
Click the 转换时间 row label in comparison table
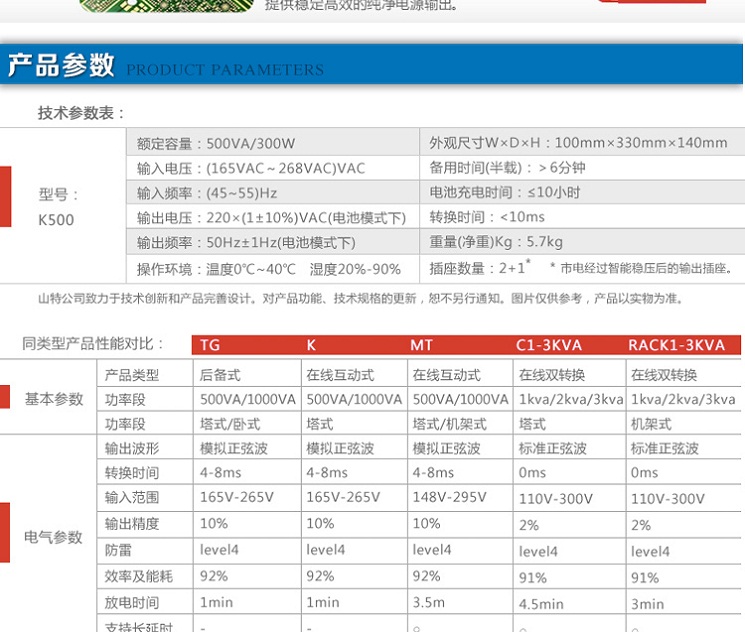(x=132, y=473)
